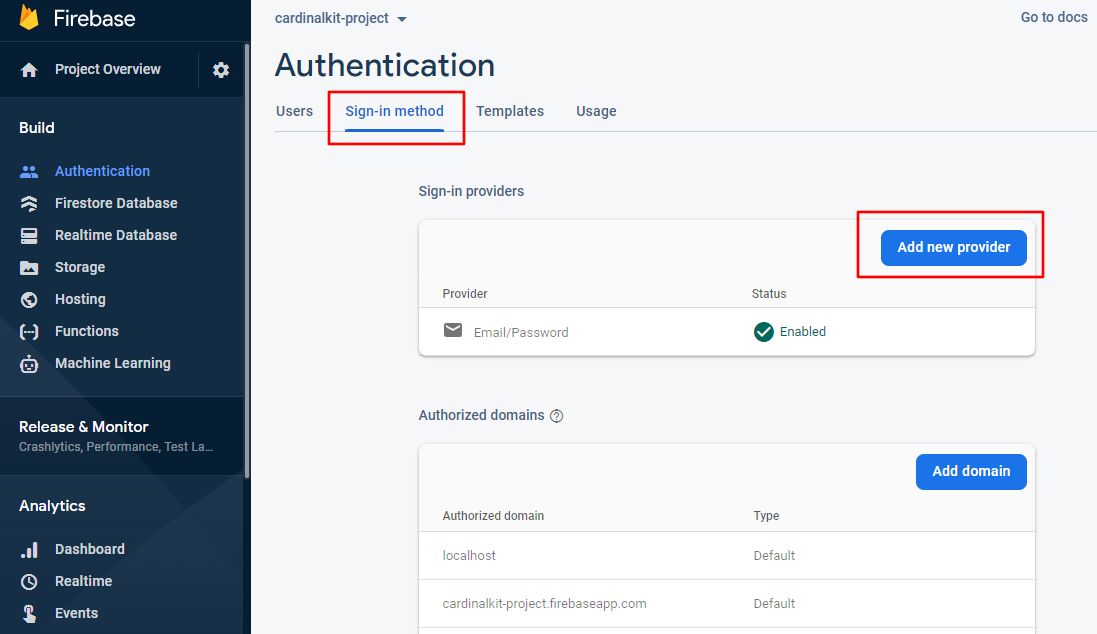Viewport: 1097px width, 634px height.
Task: Click the Hosting globe icon
Action: 29,299
